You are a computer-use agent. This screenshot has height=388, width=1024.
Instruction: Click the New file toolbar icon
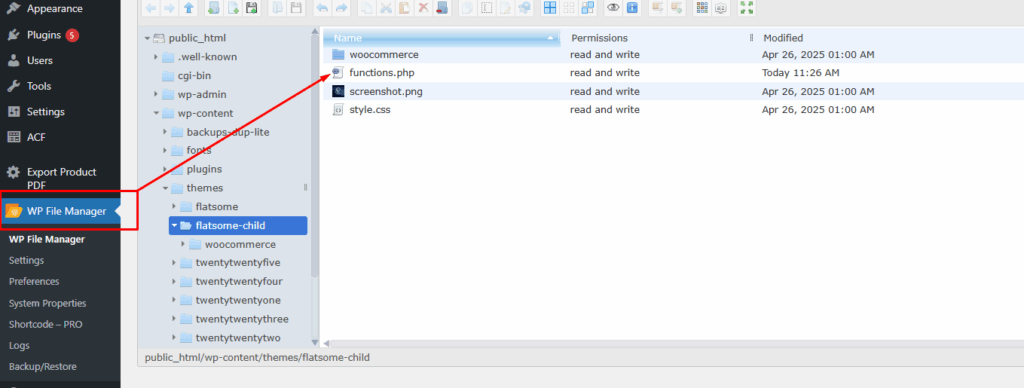click(x=233, y=8)
